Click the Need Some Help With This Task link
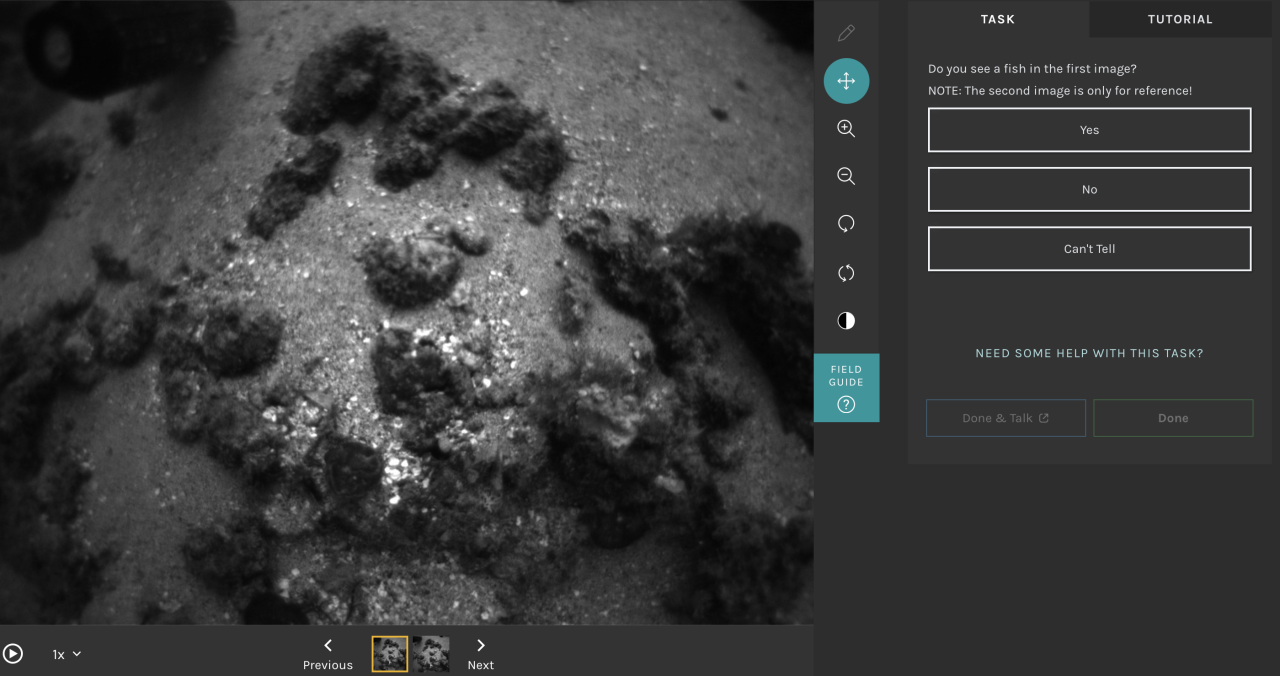 pyautogui.click(x=1089, y=353)
